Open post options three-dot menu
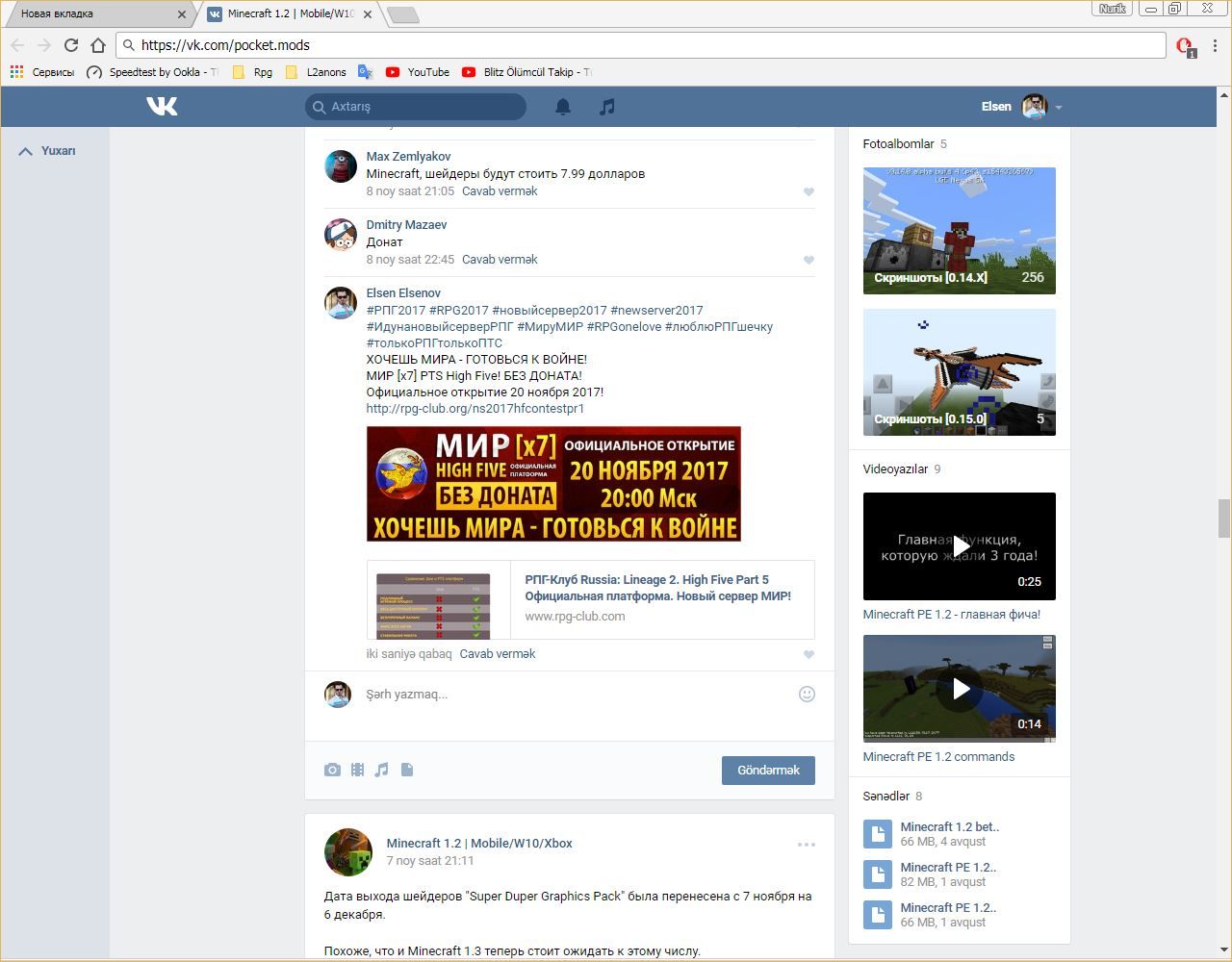This screenshot has height=962, width=1232. coord(807,845)
